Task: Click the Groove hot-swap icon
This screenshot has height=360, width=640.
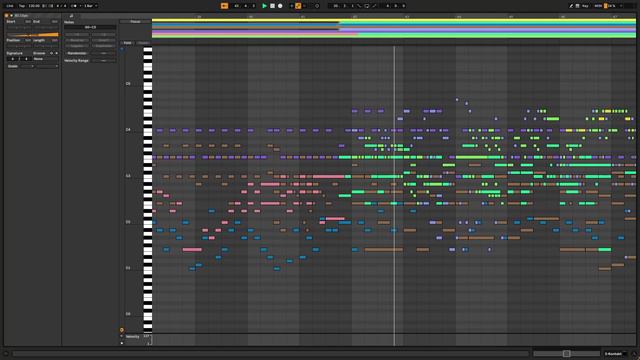Action: (51, 53)
